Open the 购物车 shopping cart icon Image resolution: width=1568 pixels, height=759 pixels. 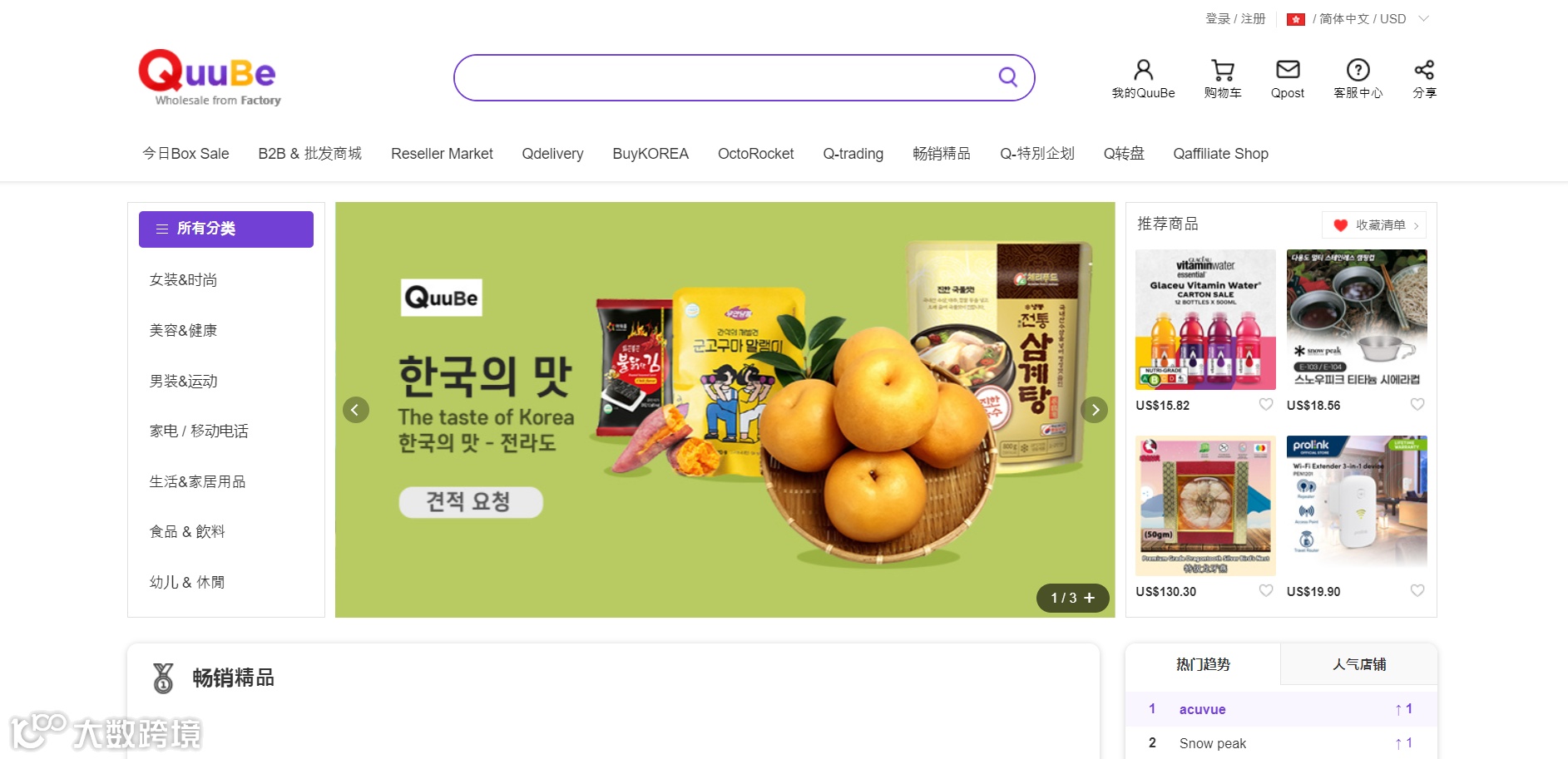point(1222,70)
